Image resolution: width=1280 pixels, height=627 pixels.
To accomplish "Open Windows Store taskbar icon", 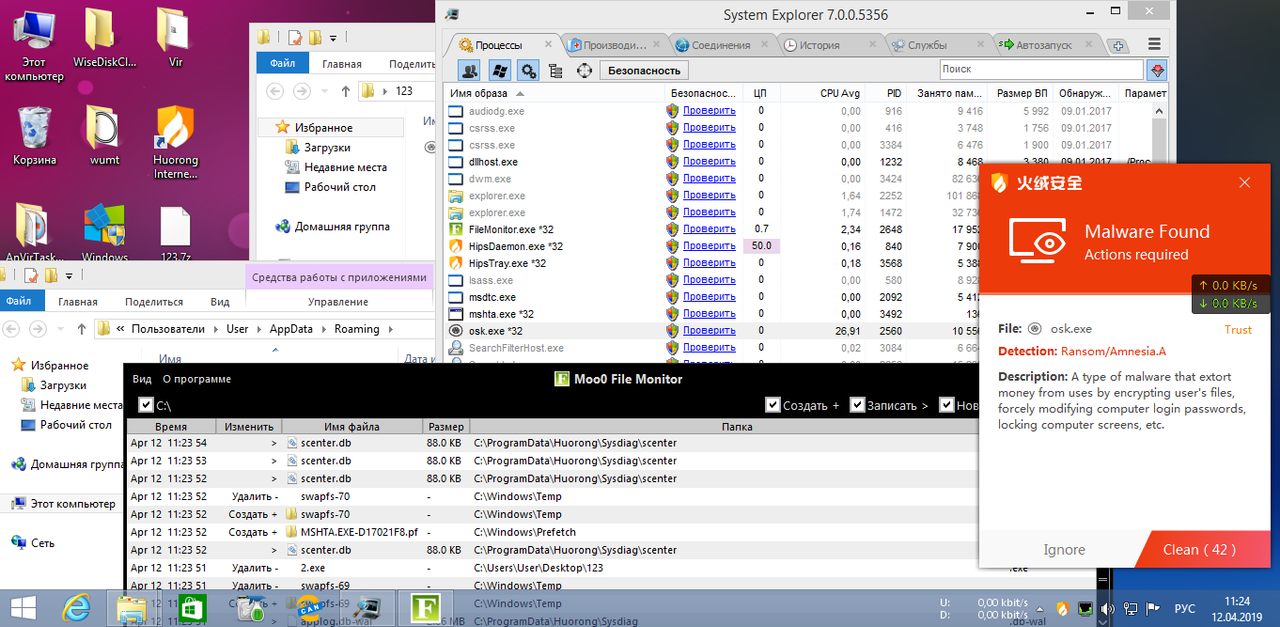I will [x=190, y=607].
